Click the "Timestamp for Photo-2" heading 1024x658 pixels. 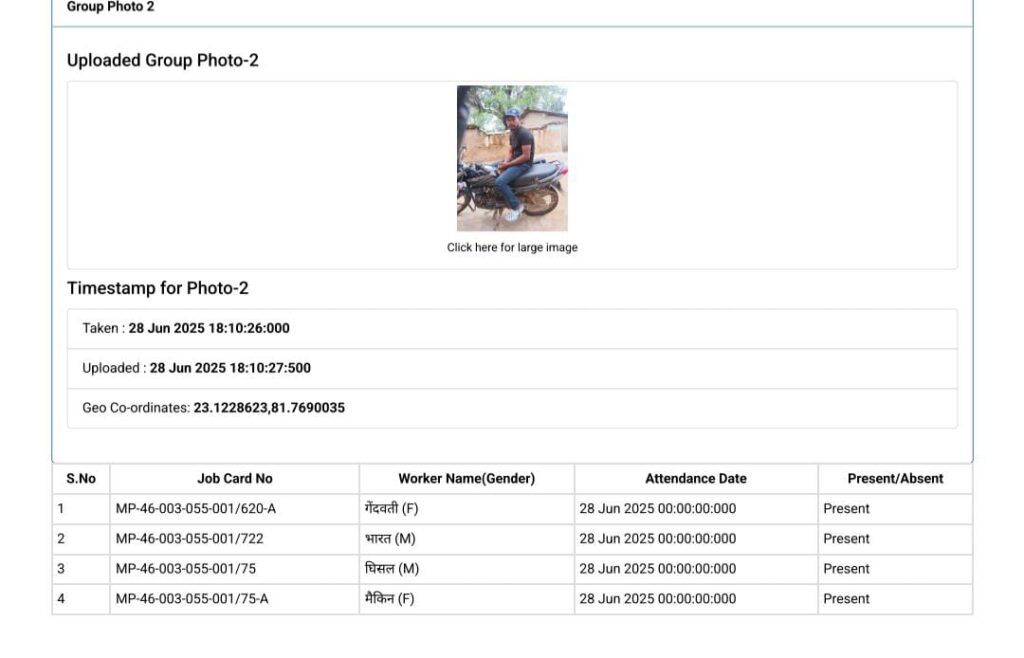point(158,288)
